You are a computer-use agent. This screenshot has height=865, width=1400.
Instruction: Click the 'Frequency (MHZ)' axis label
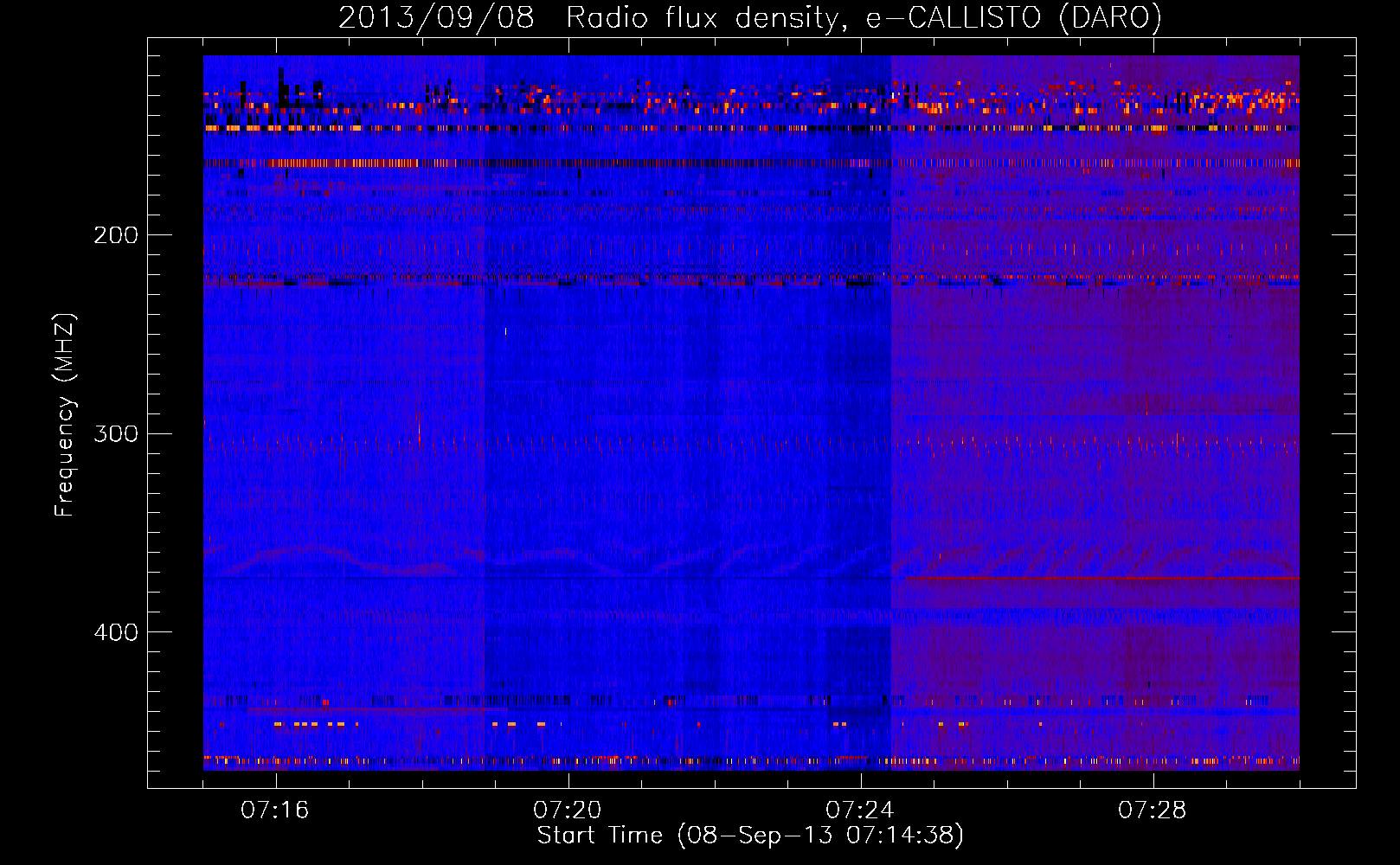[65, 415]
